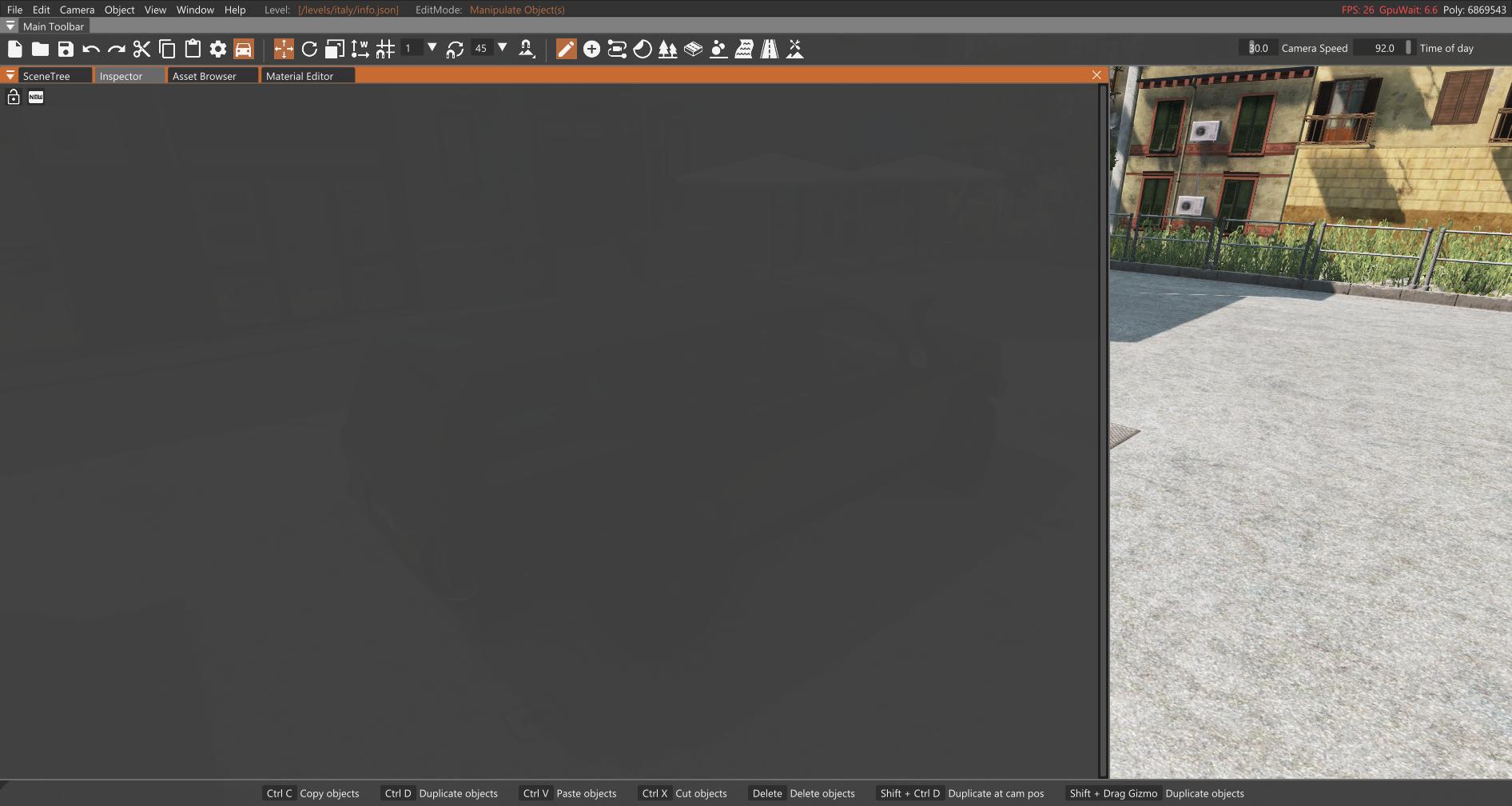Click the create object plus icon
Screen dimensions: 1512x806
pyautogui.click(x=591, y=49)
